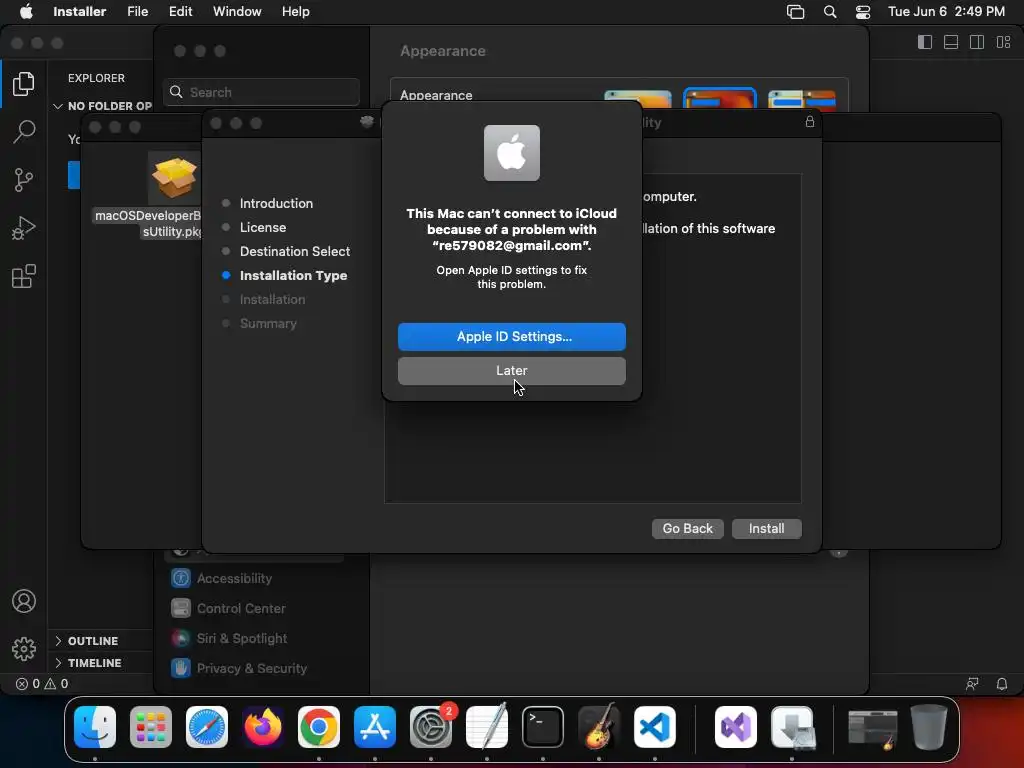Open Launchpad from the Dock
The height and width of the screenshot is (768, 1024).
click(151, 727)
